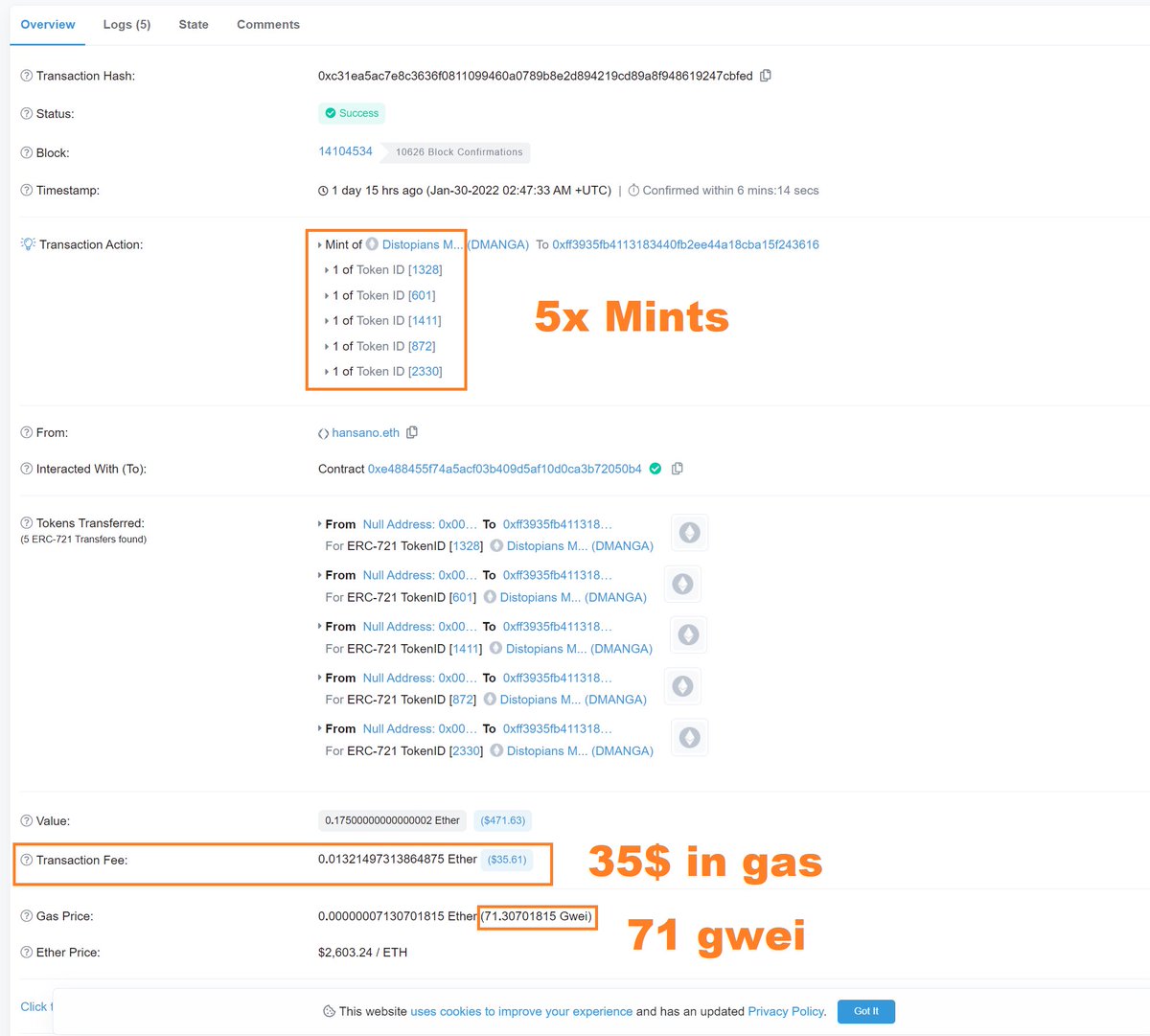Open Token ID 2330 link in Transaction Action
The width and height of the screenshot is (1150, 1036).
coord(425,372)
